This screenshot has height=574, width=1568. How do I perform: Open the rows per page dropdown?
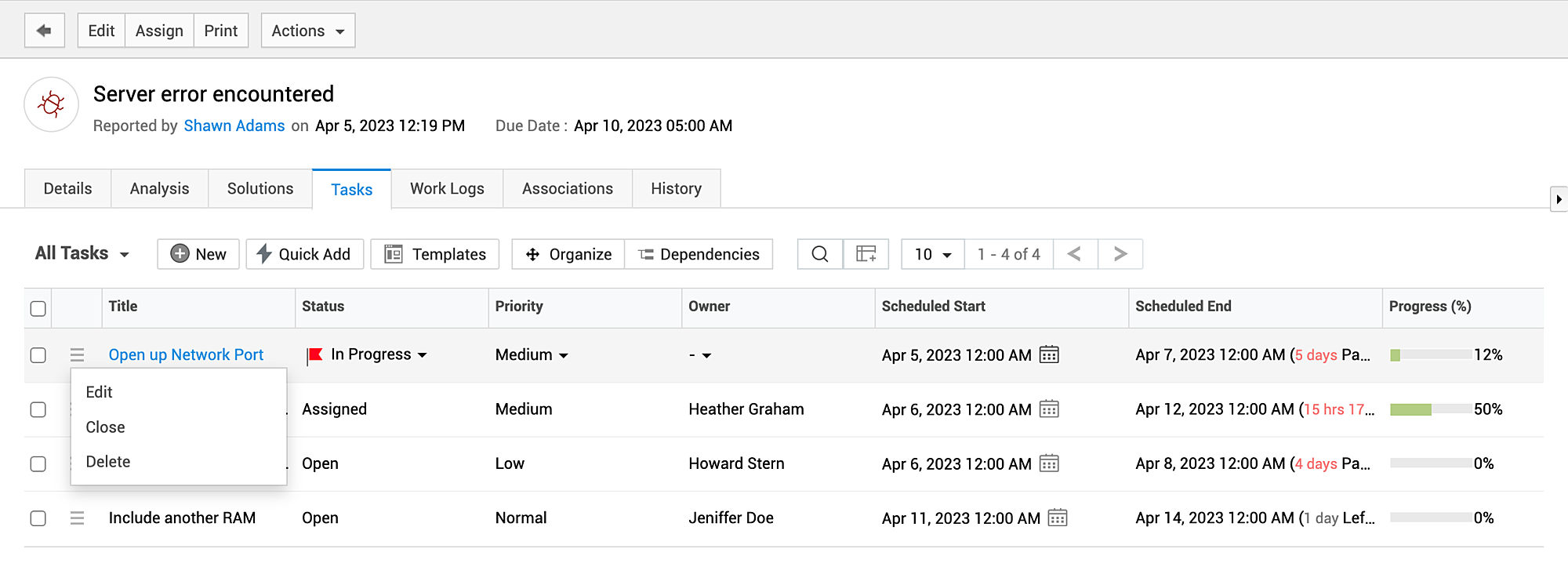point(932,254)
